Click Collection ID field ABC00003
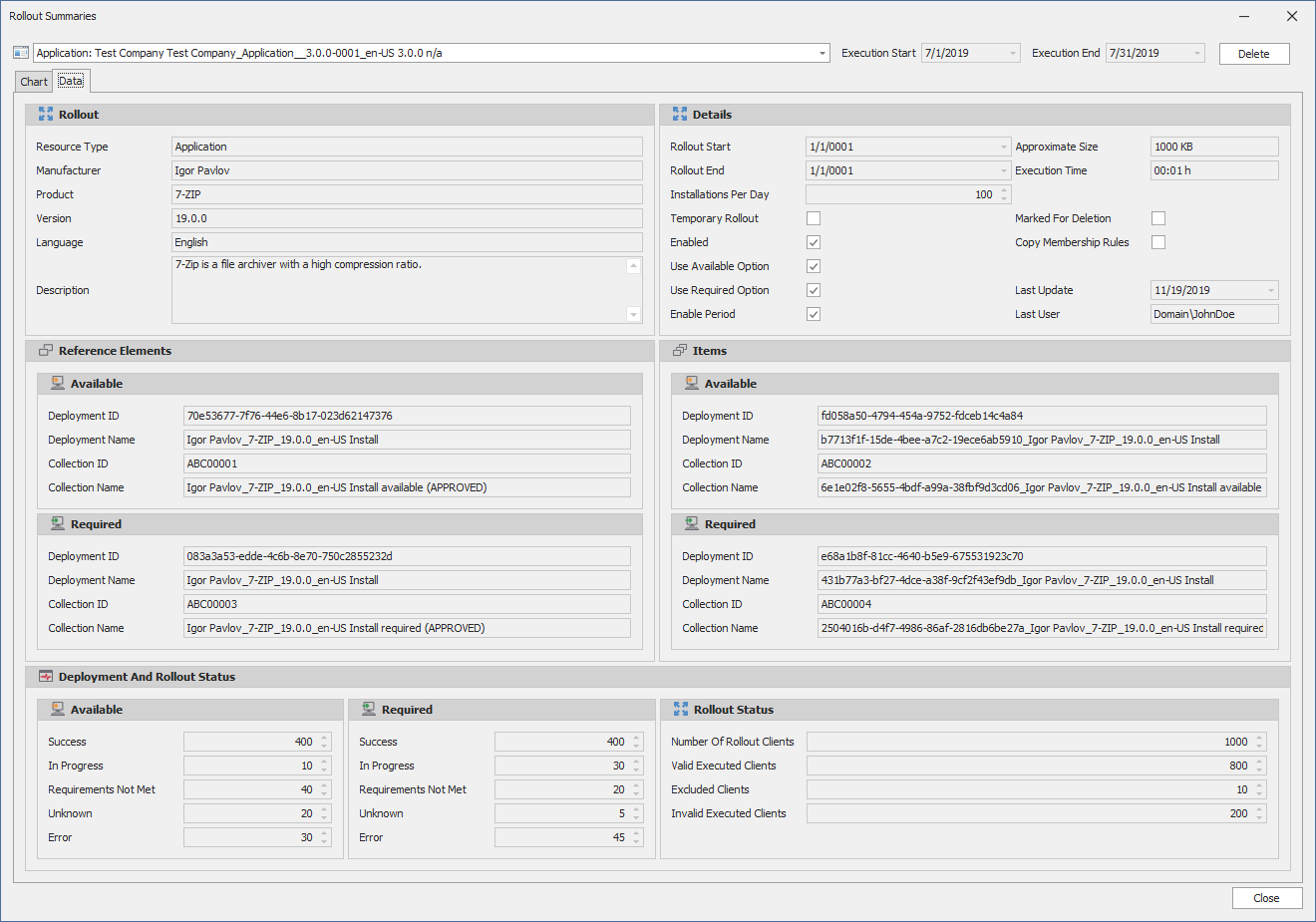This screenshot has height=922, width=1316. 407,604
